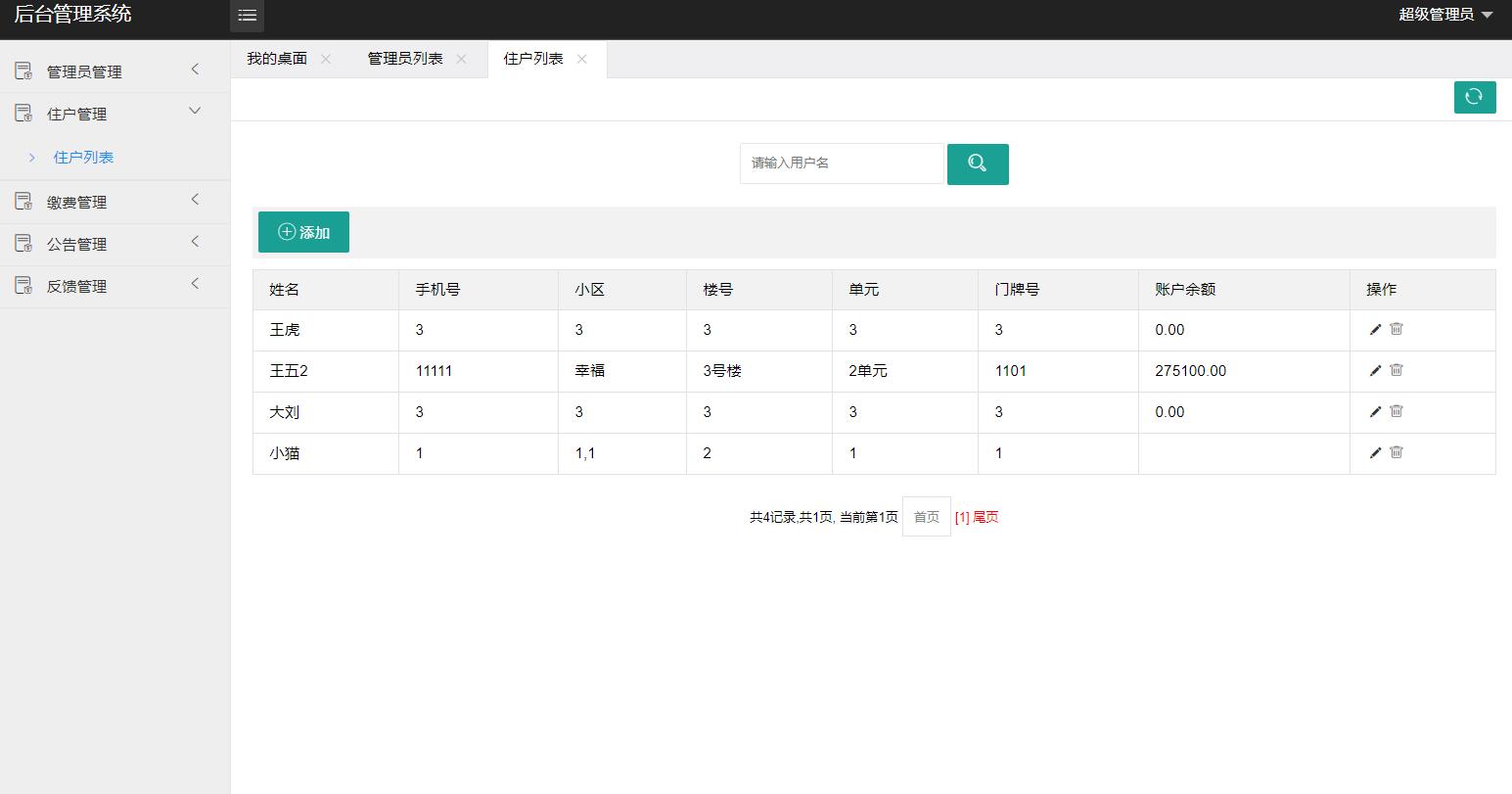1512x794 pixels.
Task: Click the username search input field
Action: [840, 163]
